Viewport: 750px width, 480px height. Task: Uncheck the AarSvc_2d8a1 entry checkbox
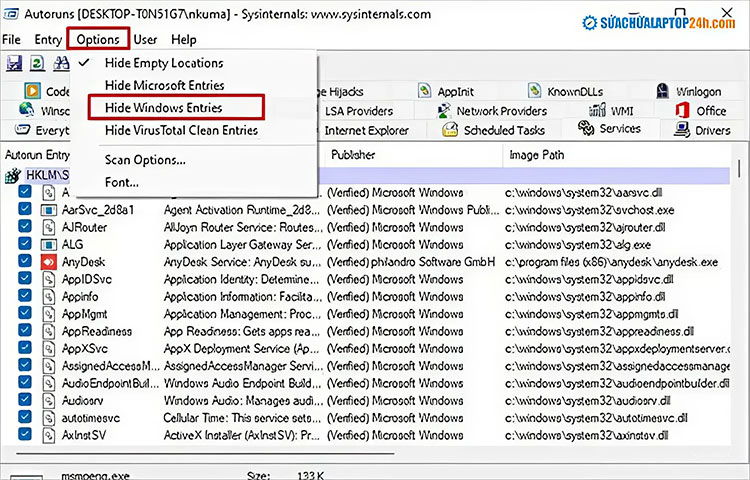pos(25,209)
